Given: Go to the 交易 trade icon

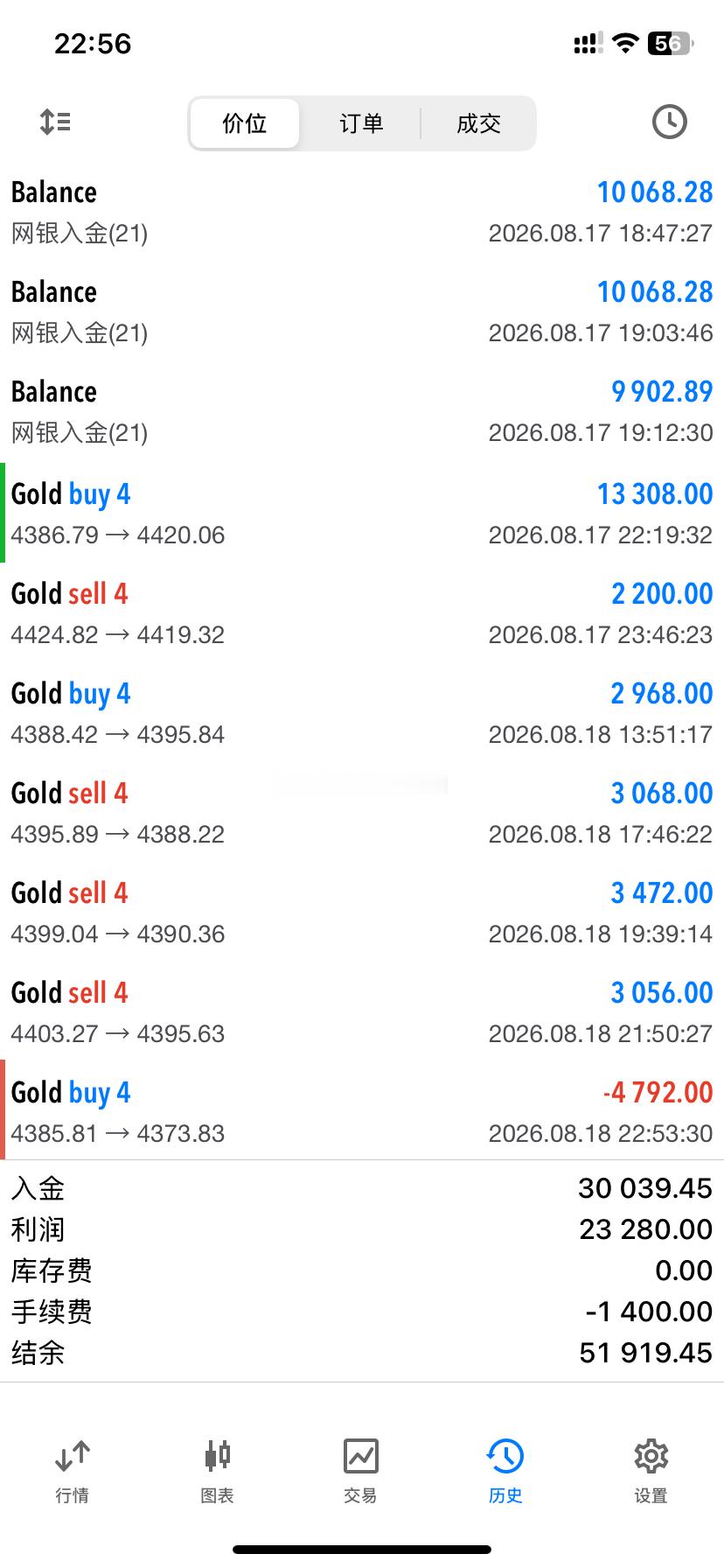Looking at the screenshot, I should click(x=361, y=1456).
